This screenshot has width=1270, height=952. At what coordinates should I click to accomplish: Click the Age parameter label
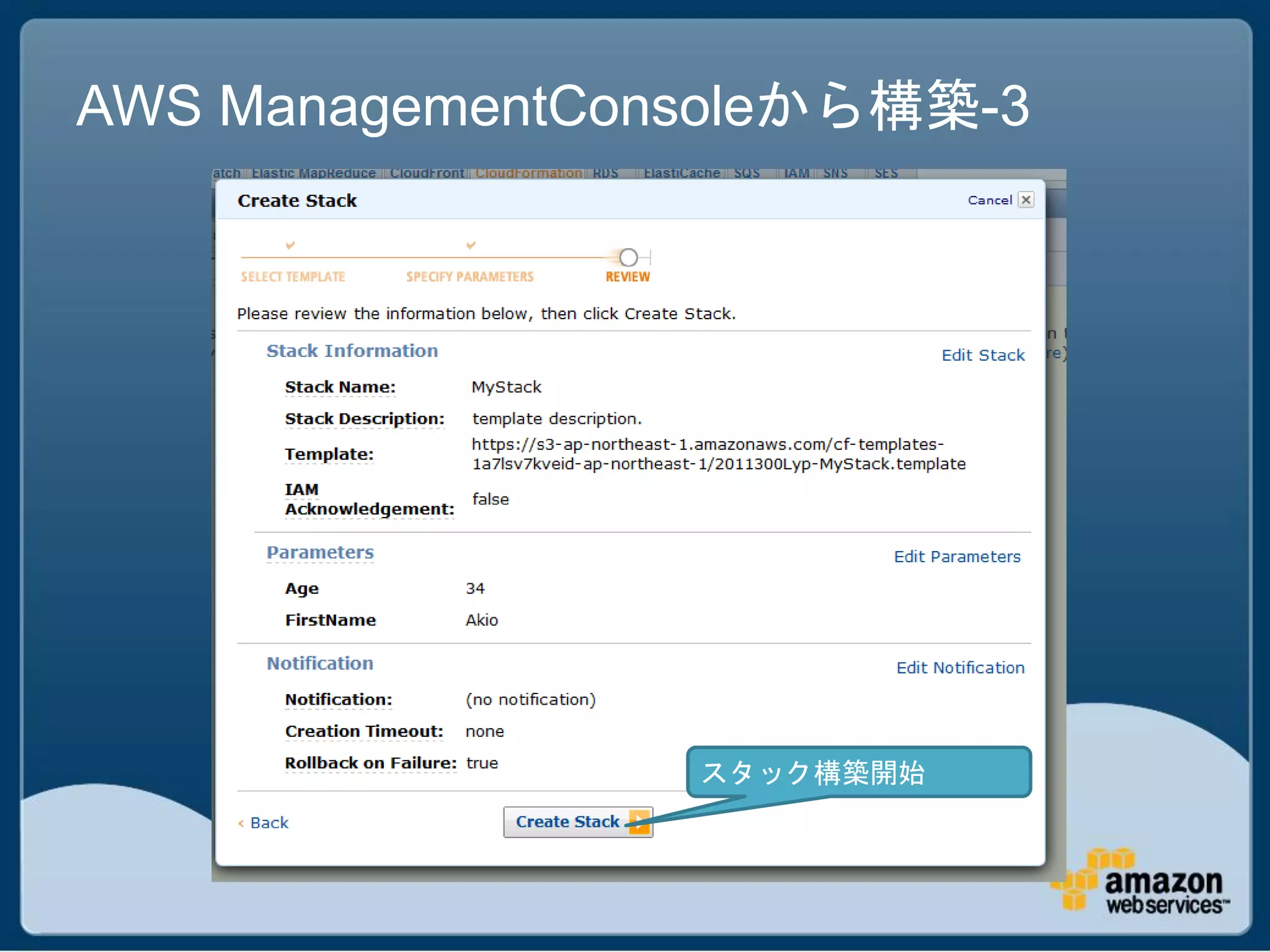coord(301,589)
